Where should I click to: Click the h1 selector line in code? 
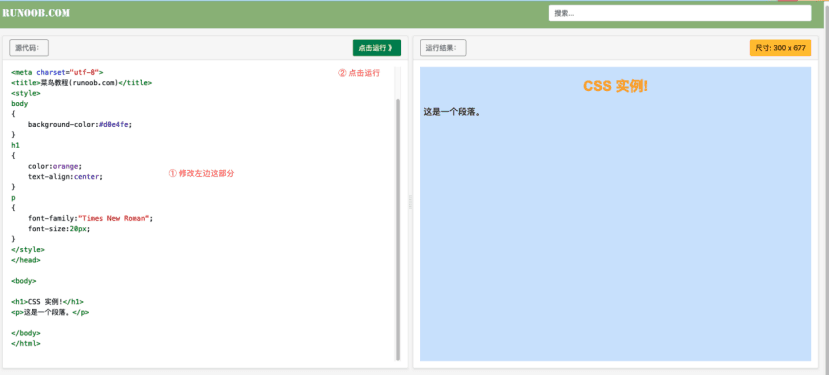click(15, 145)
